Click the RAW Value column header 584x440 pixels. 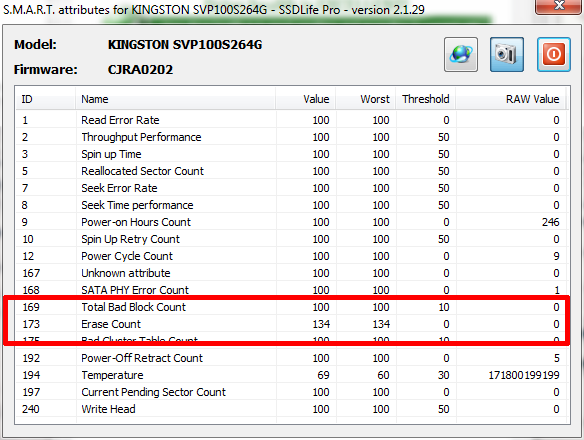(x=511, y=99)
